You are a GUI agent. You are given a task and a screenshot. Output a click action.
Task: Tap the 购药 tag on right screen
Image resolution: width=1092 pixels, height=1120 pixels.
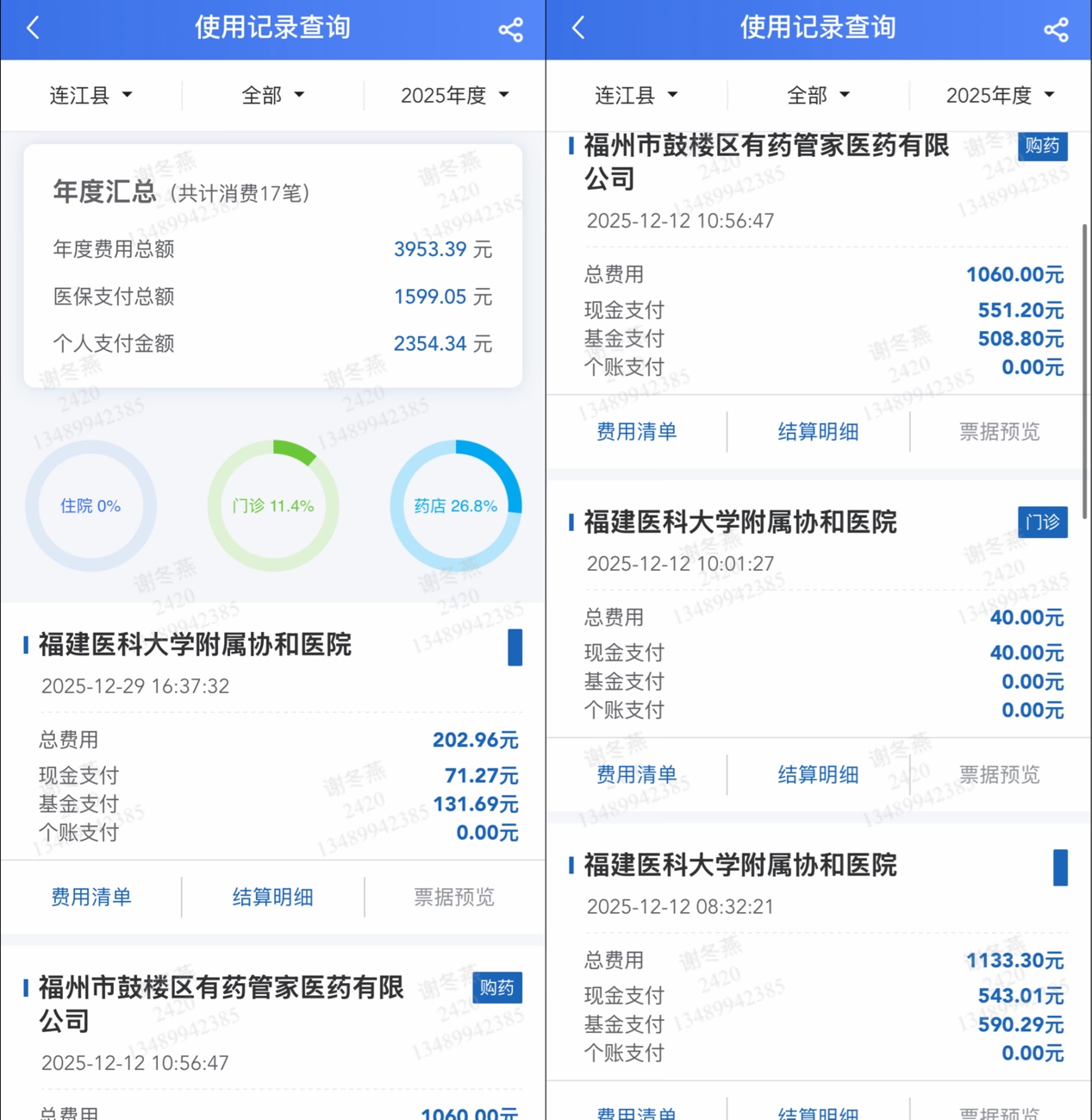[1042, 146]
